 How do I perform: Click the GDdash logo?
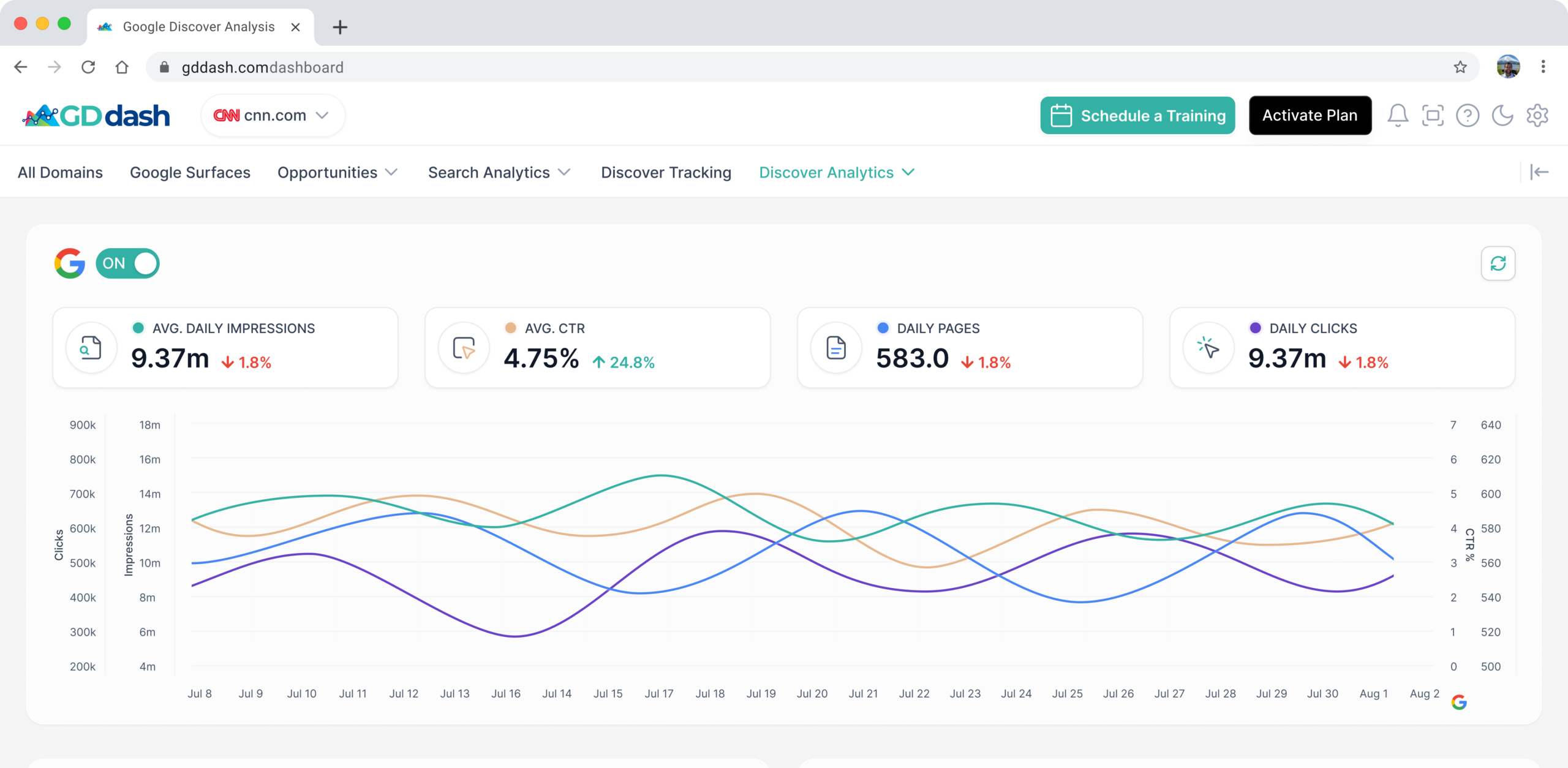pos(97,115)
